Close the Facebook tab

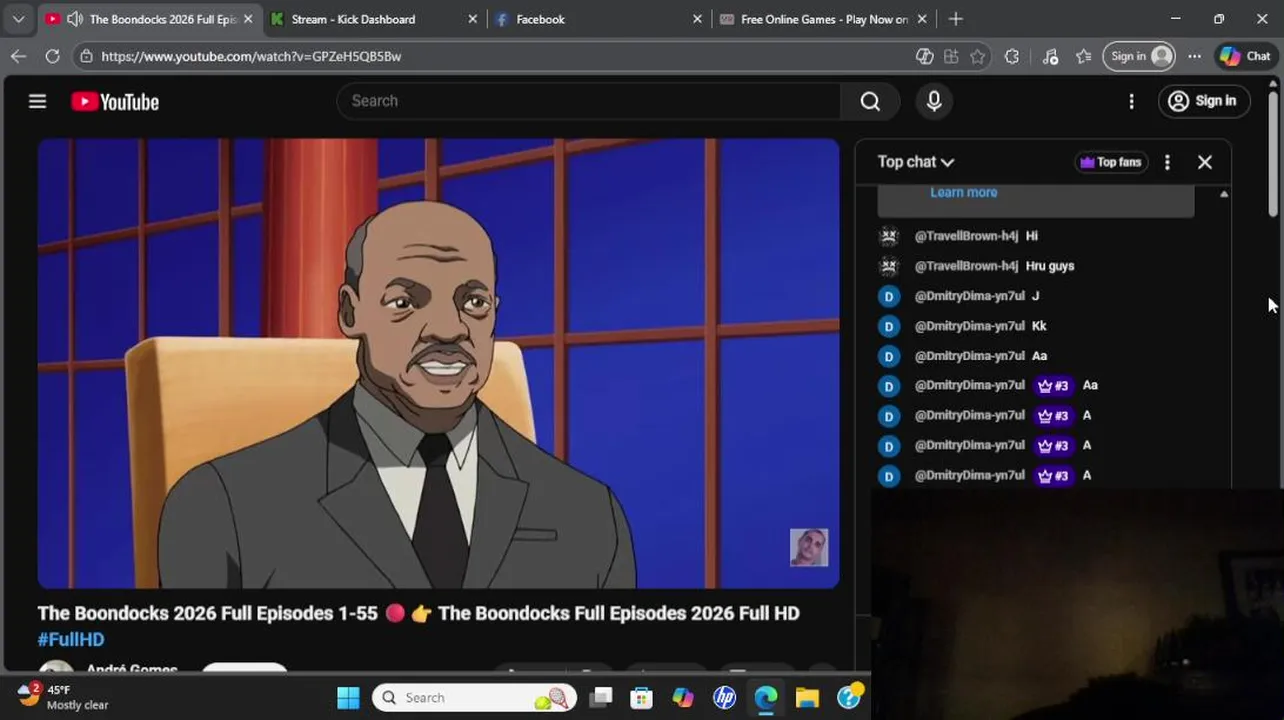point(697,19)
